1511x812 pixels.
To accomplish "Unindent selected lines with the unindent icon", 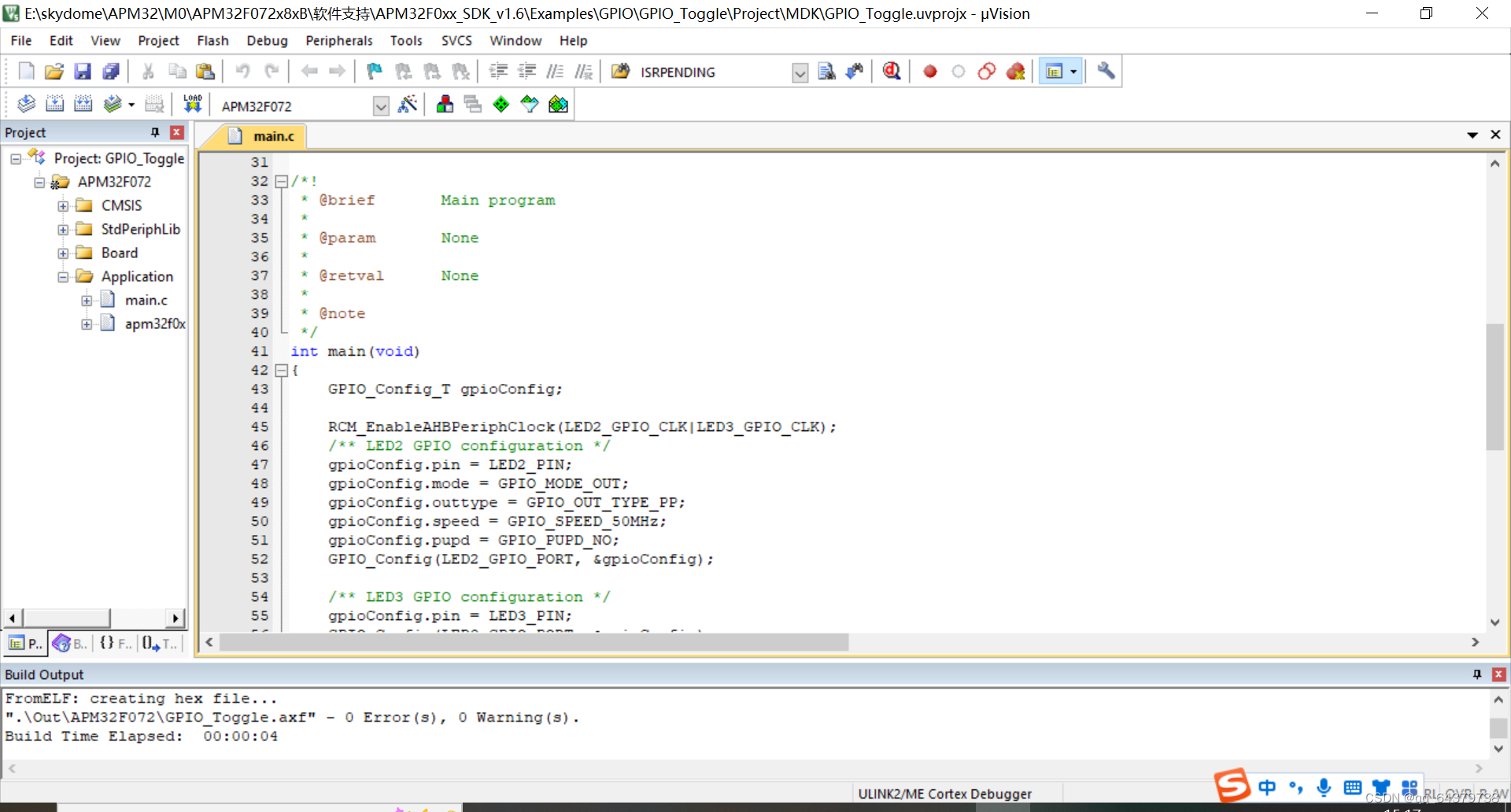I will tap(526, 72).
